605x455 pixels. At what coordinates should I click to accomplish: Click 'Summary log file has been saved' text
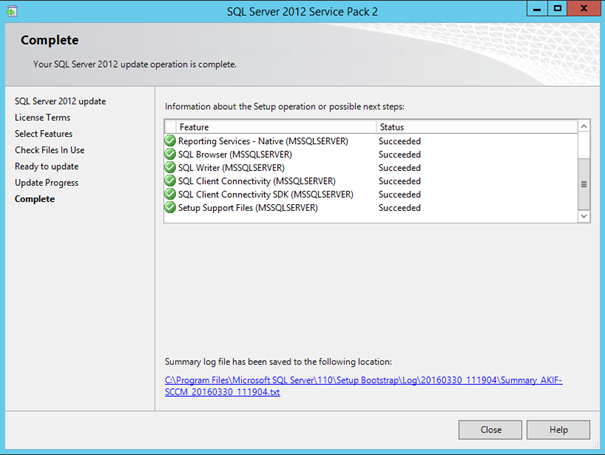click(278, 362)
